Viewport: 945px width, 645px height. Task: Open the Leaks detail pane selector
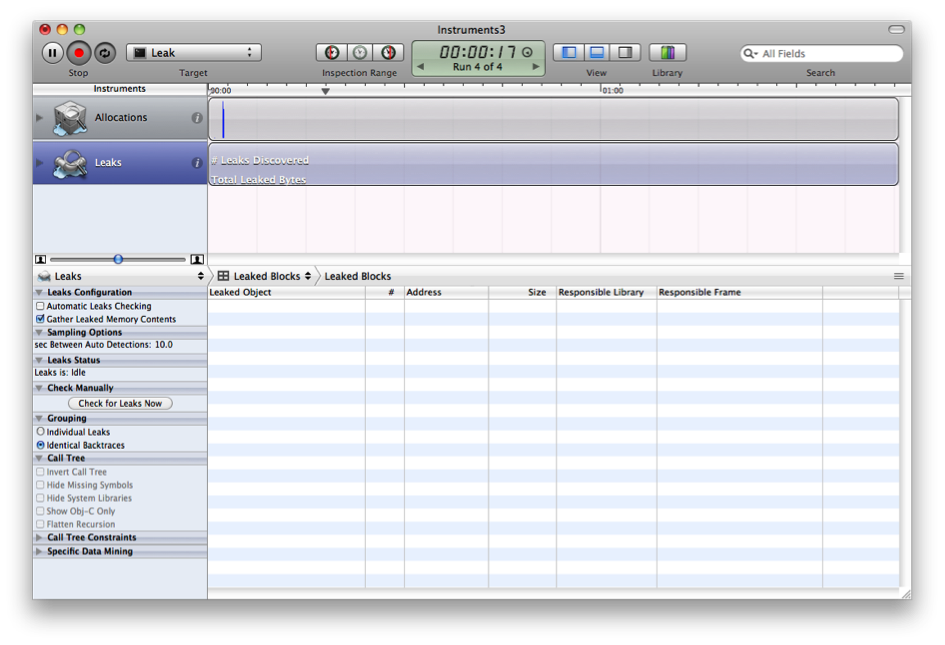pyautogui.click(x=120, y=276)
